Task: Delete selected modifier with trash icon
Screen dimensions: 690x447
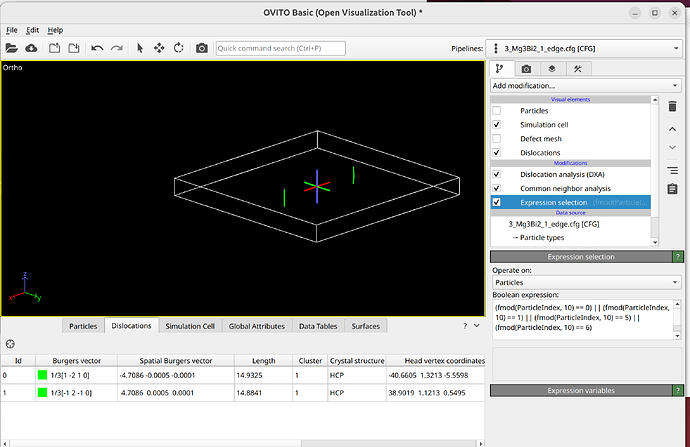Action: (x=672, y=107)
